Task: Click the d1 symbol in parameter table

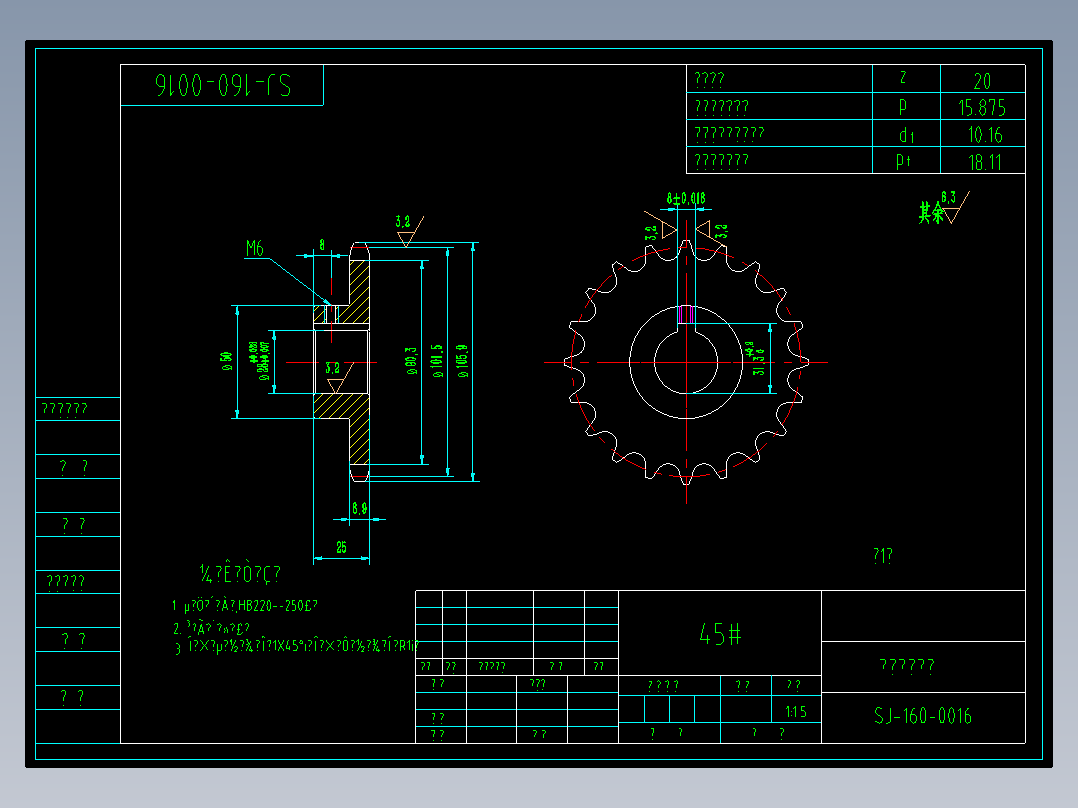Action: 906,135
